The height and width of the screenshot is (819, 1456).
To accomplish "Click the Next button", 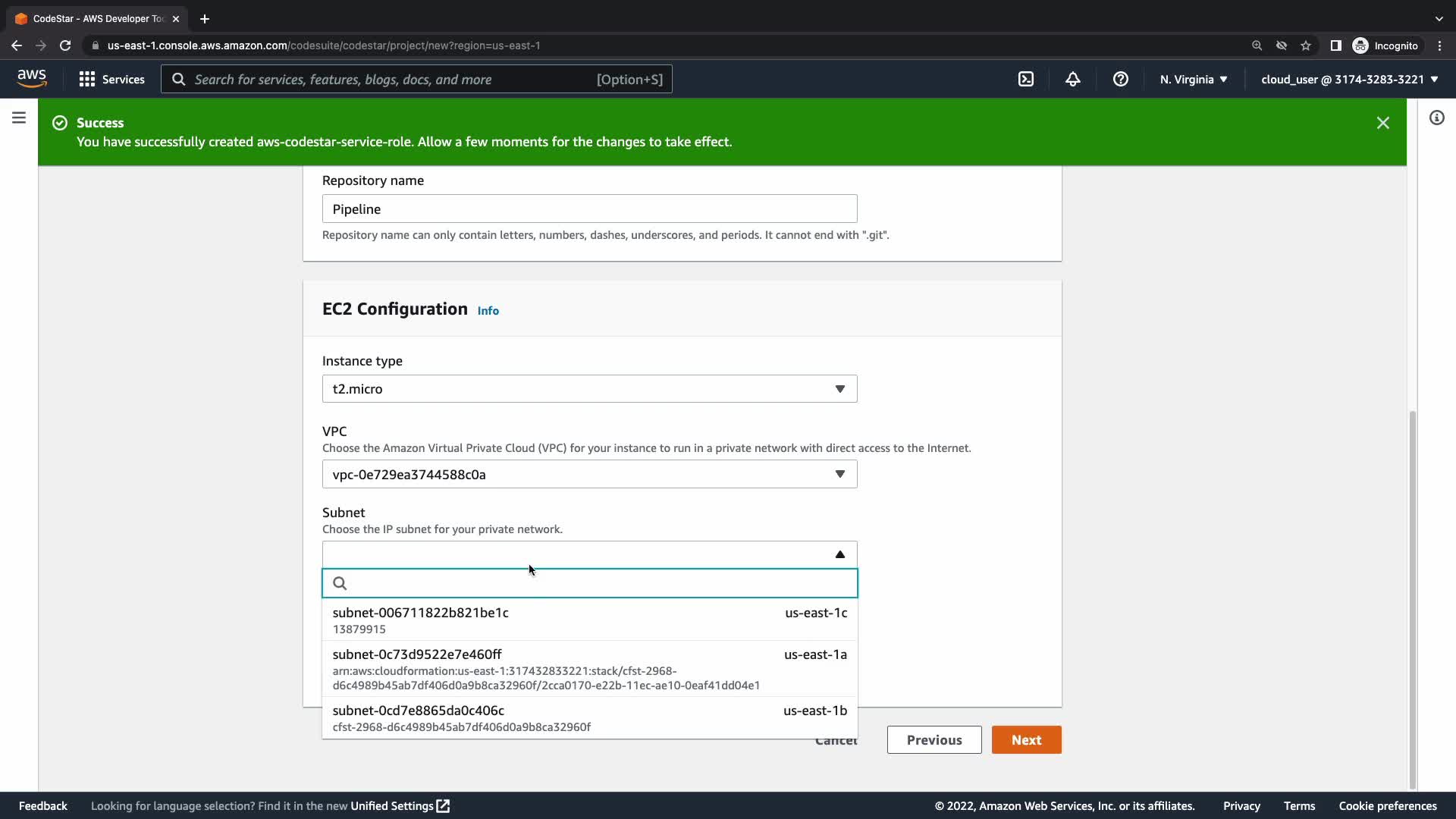I will (1026, 740).
